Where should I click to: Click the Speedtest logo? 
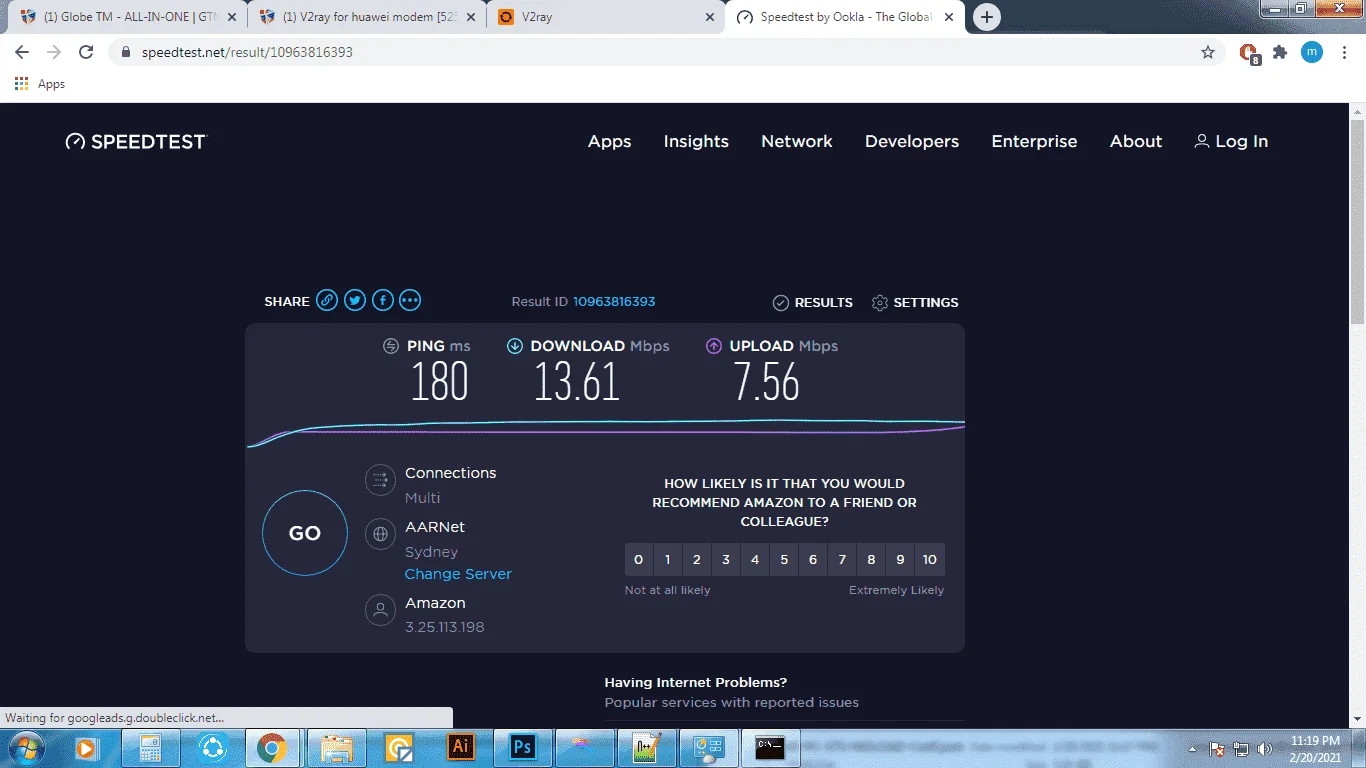[136, 141]
